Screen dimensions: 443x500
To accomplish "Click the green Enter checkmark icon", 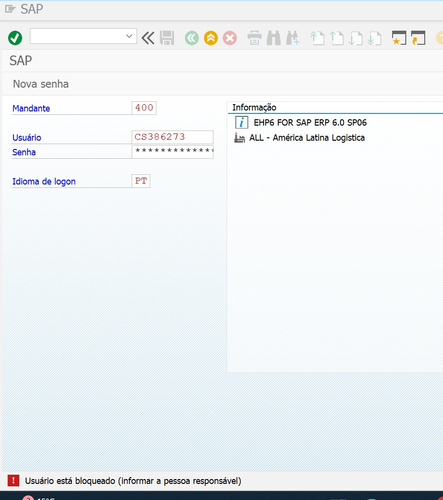I will (15, 38).
